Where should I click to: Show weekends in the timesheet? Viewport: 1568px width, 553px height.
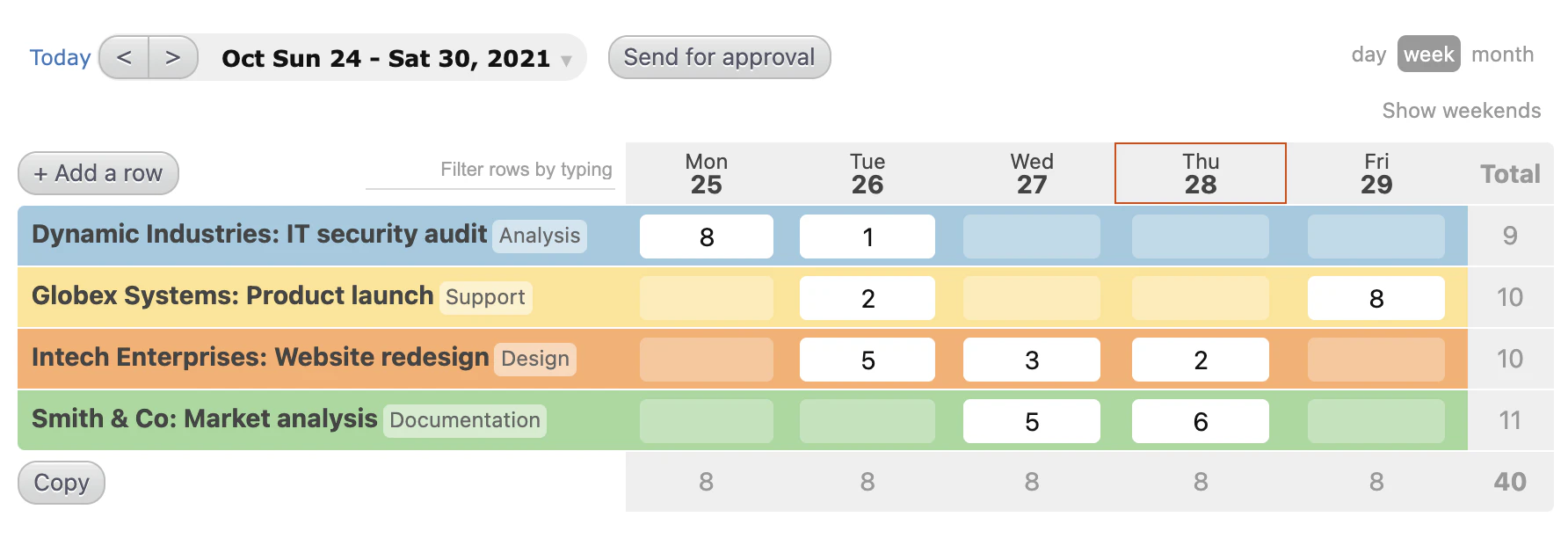tap(1462, 111)
